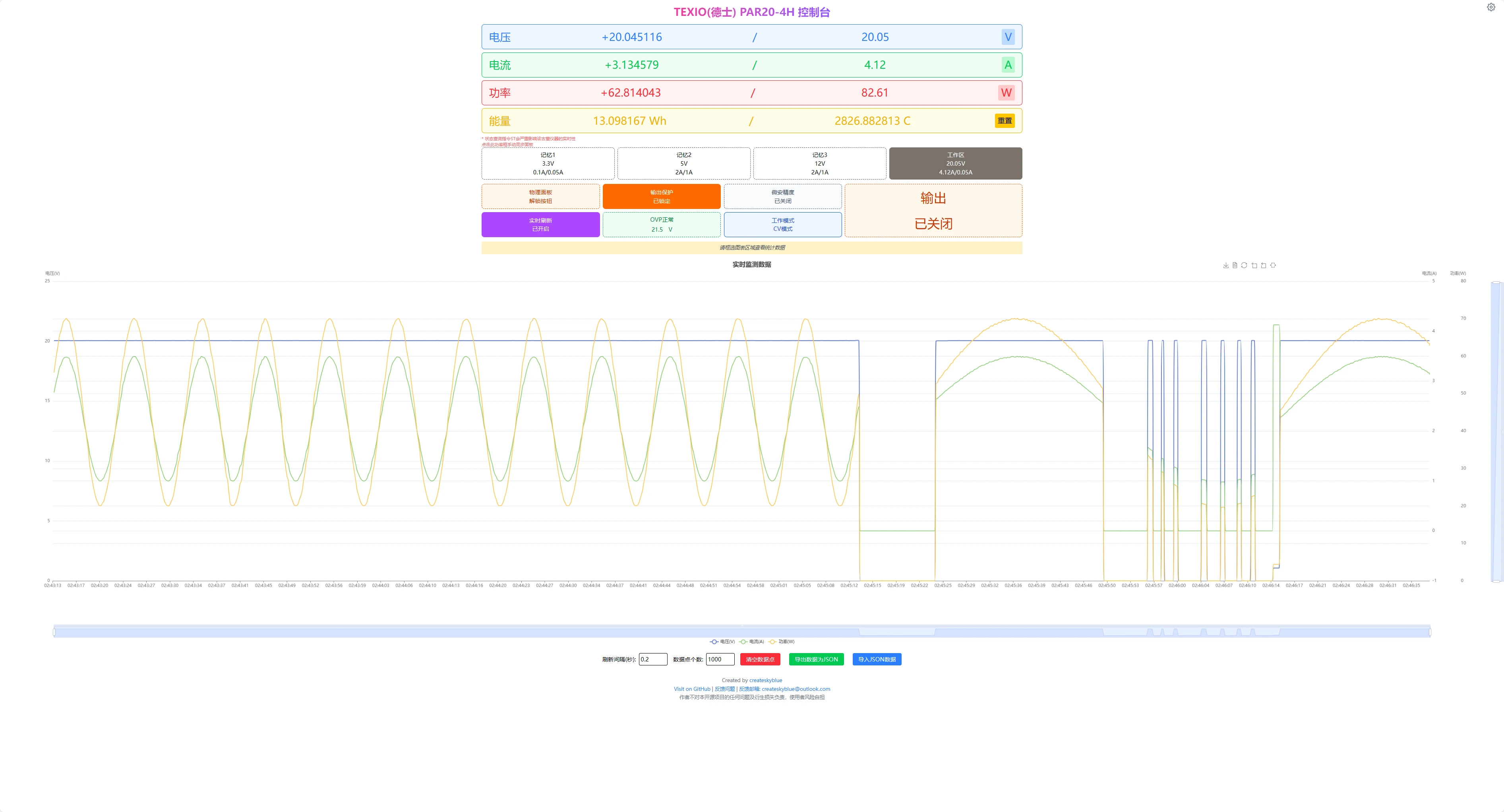The width and height of the screenshot is (1504, 812).
Task: Click charge reading 2826.882813 C
Action: [x=872, y=121]
